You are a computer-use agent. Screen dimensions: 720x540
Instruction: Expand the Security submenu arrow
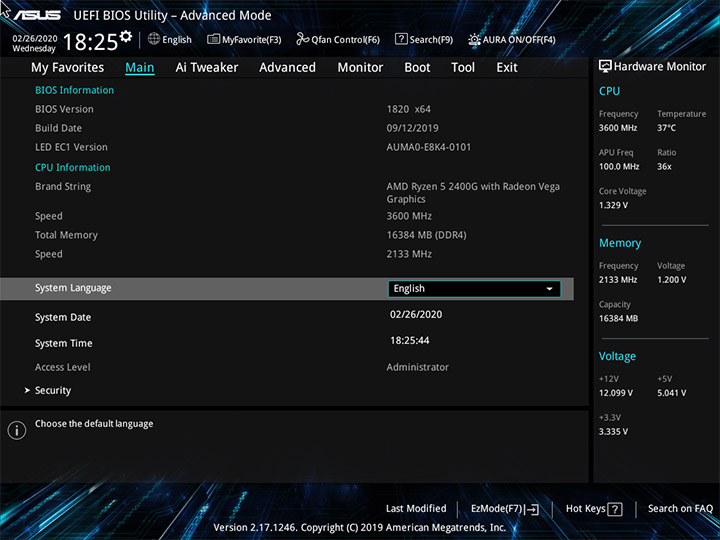pos(27,390)
